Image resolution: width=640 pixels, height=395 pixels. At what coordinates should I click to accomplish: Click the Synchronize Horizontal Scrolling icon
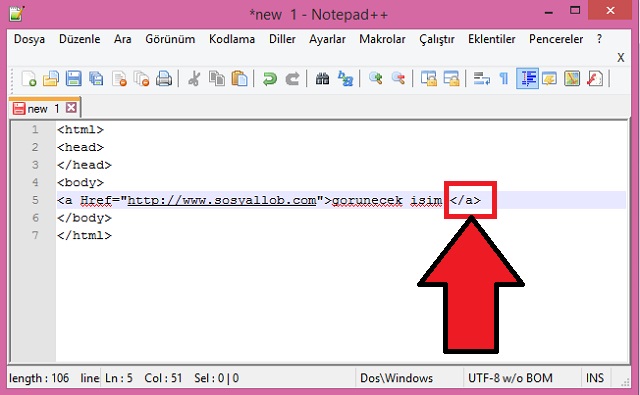point(451,78)
